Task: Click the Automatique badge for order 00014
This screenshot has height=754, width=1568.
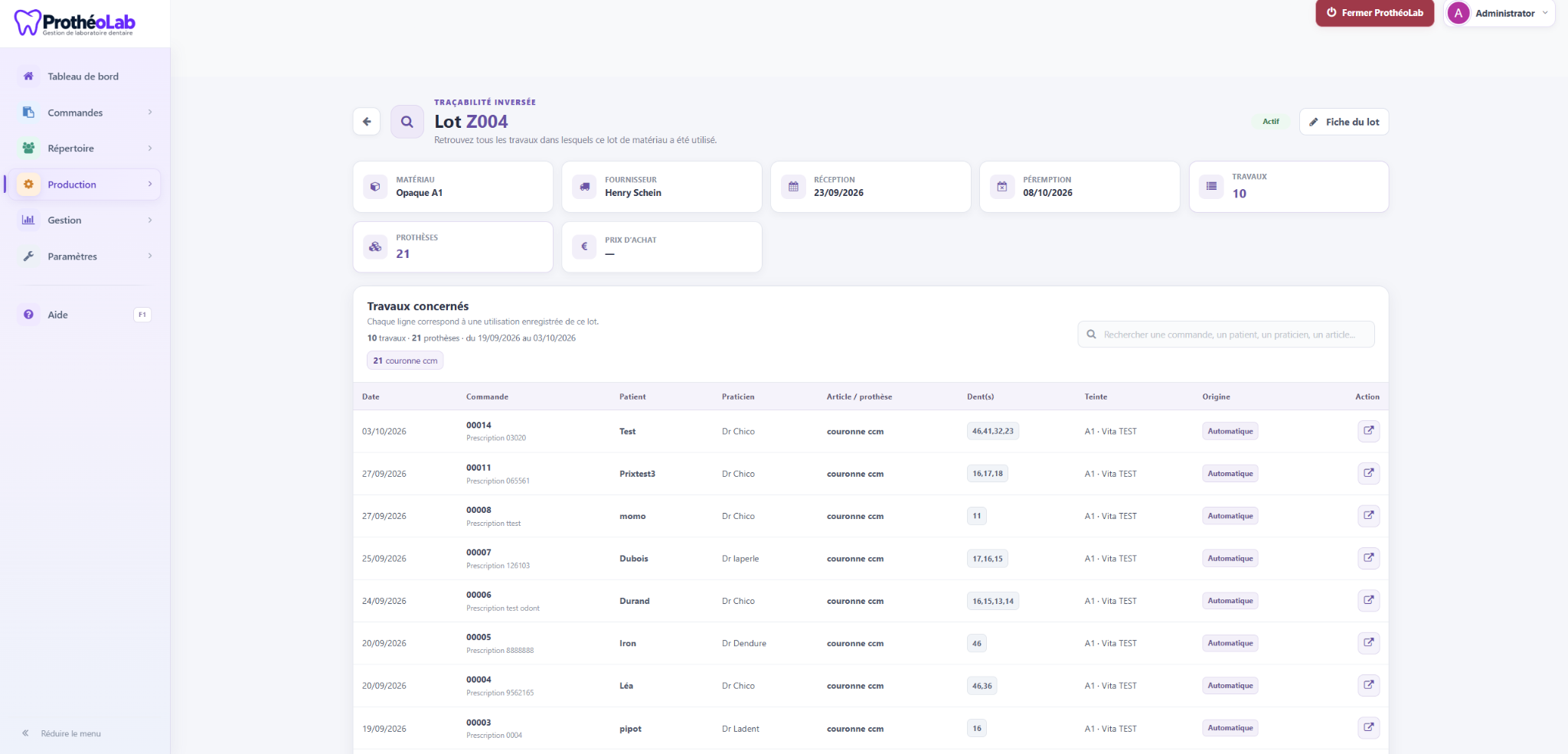Action: click(x=1230, y=431)
